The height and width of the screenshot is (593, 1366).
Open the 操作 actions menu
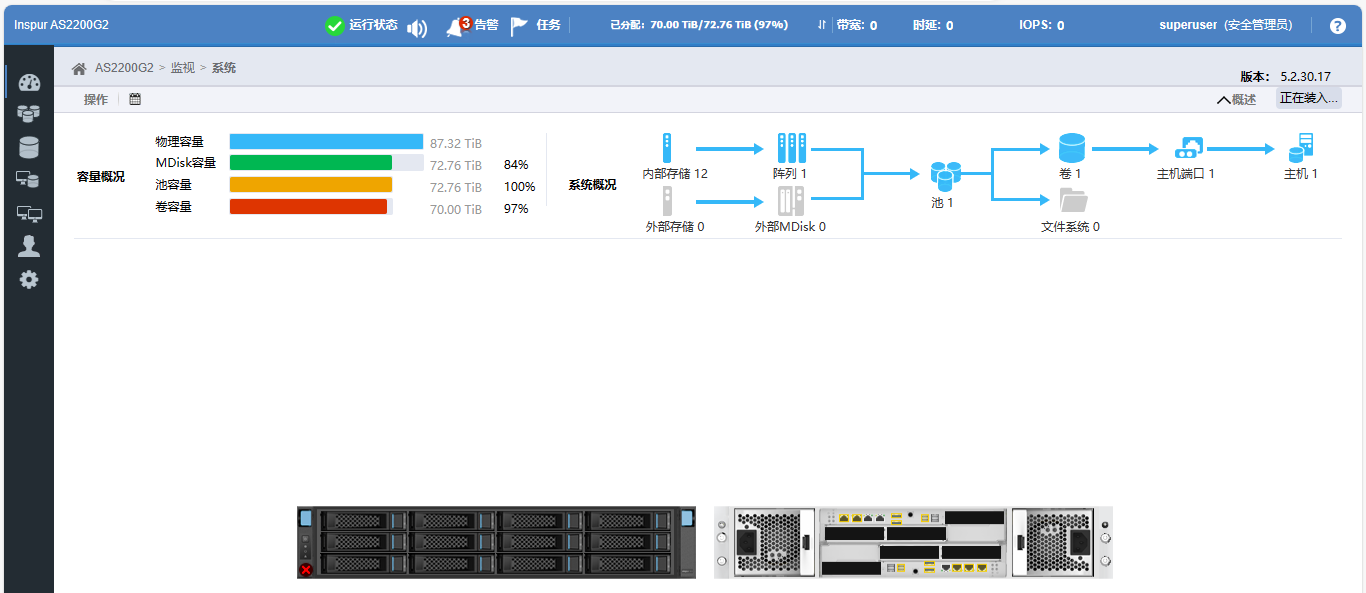pos(96,99)
